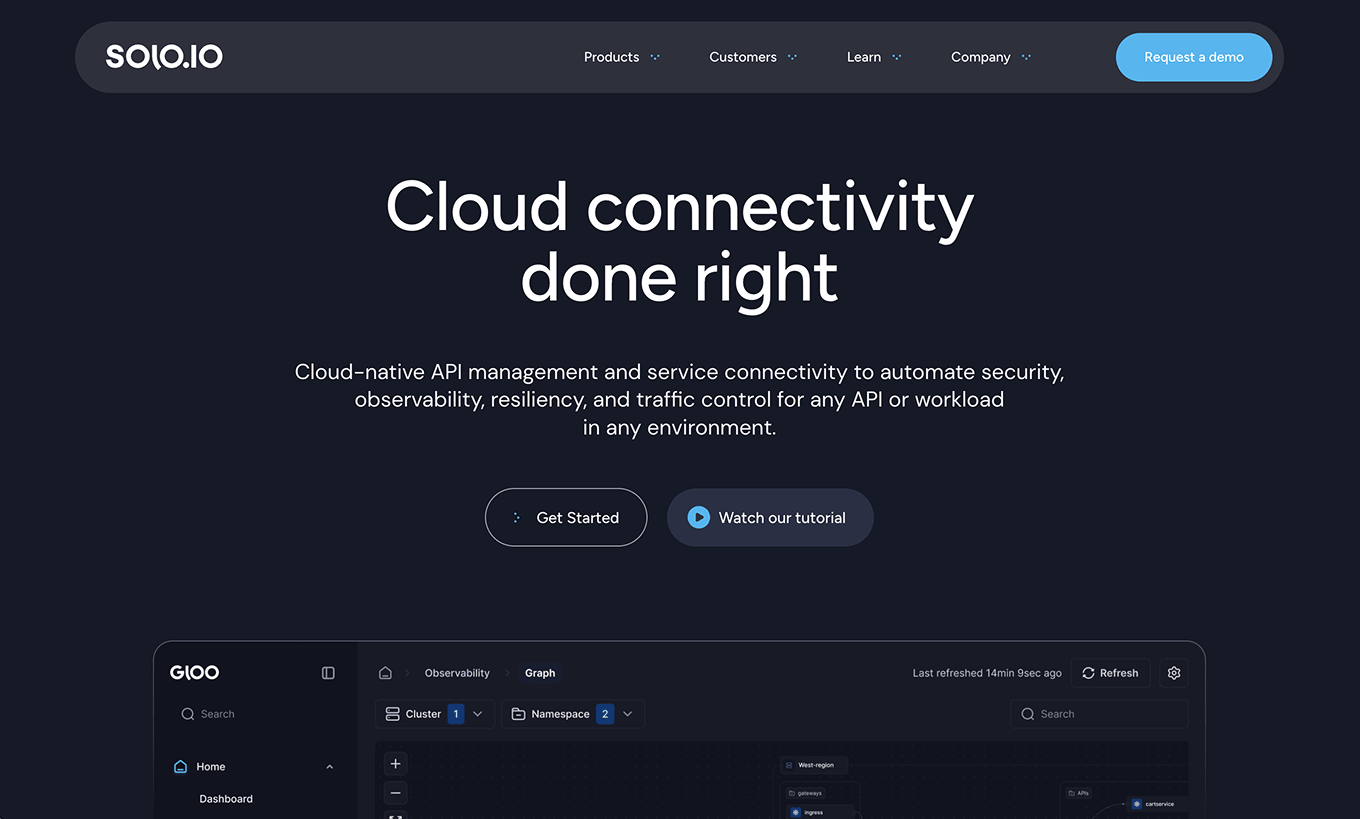Click the graph zoom out minus button
1360x819 pixels.
[396, 794]
